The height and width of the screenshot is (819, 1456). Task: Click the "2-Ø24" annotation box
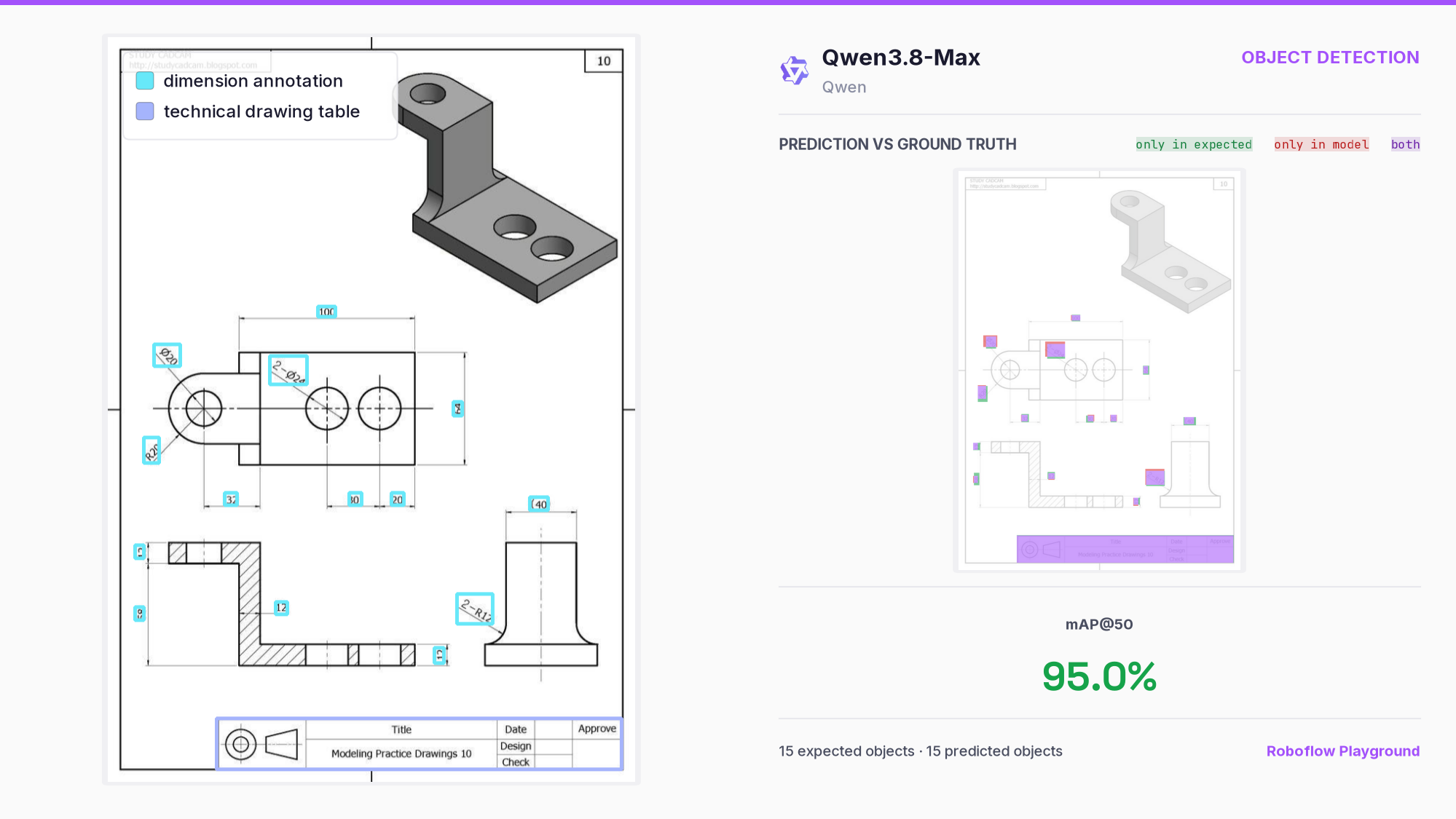pos(288,371)
